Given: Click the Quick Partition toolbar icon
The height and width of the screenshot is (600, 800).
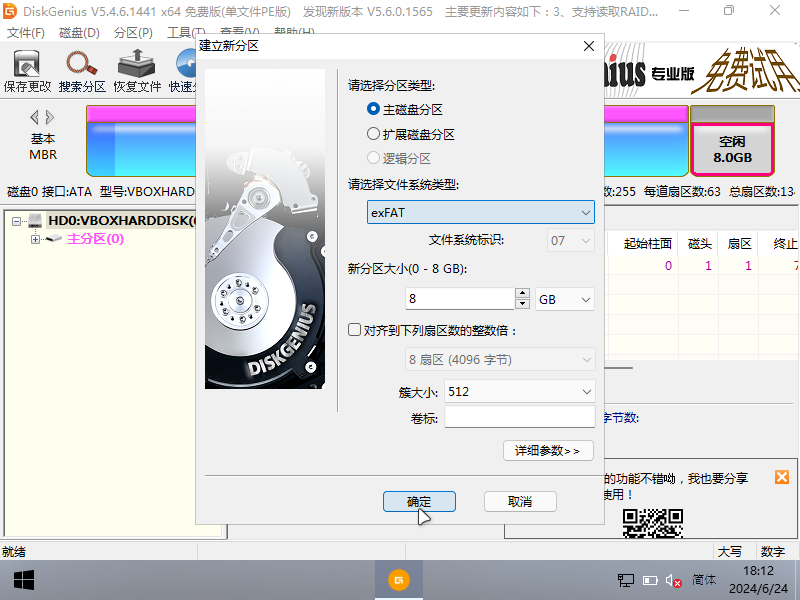Looking at the screenshot, I should pos(183,71).
